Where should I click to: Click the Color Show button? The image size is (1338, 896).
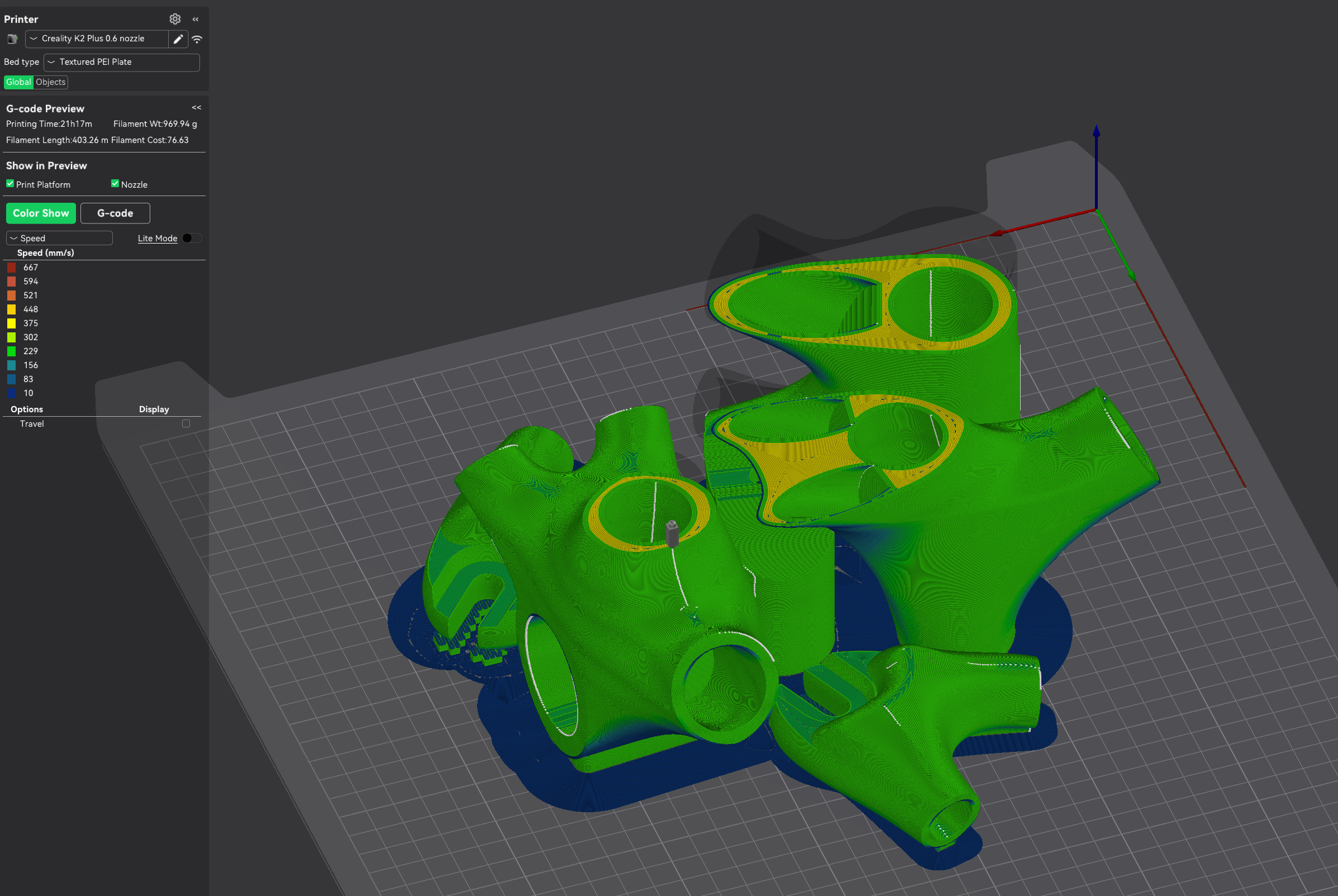[x=41, y=213]
